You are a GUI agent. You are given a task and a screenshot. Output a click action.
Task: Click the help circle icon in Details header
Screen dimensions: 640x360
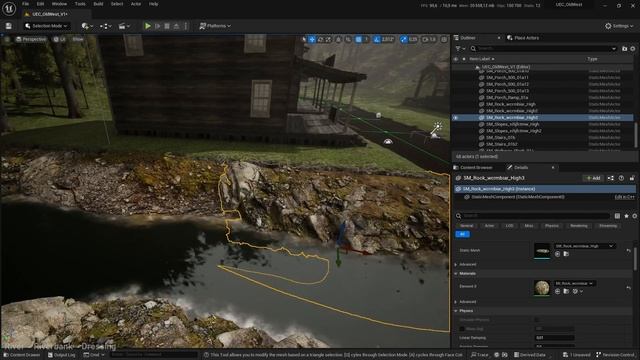621,178
